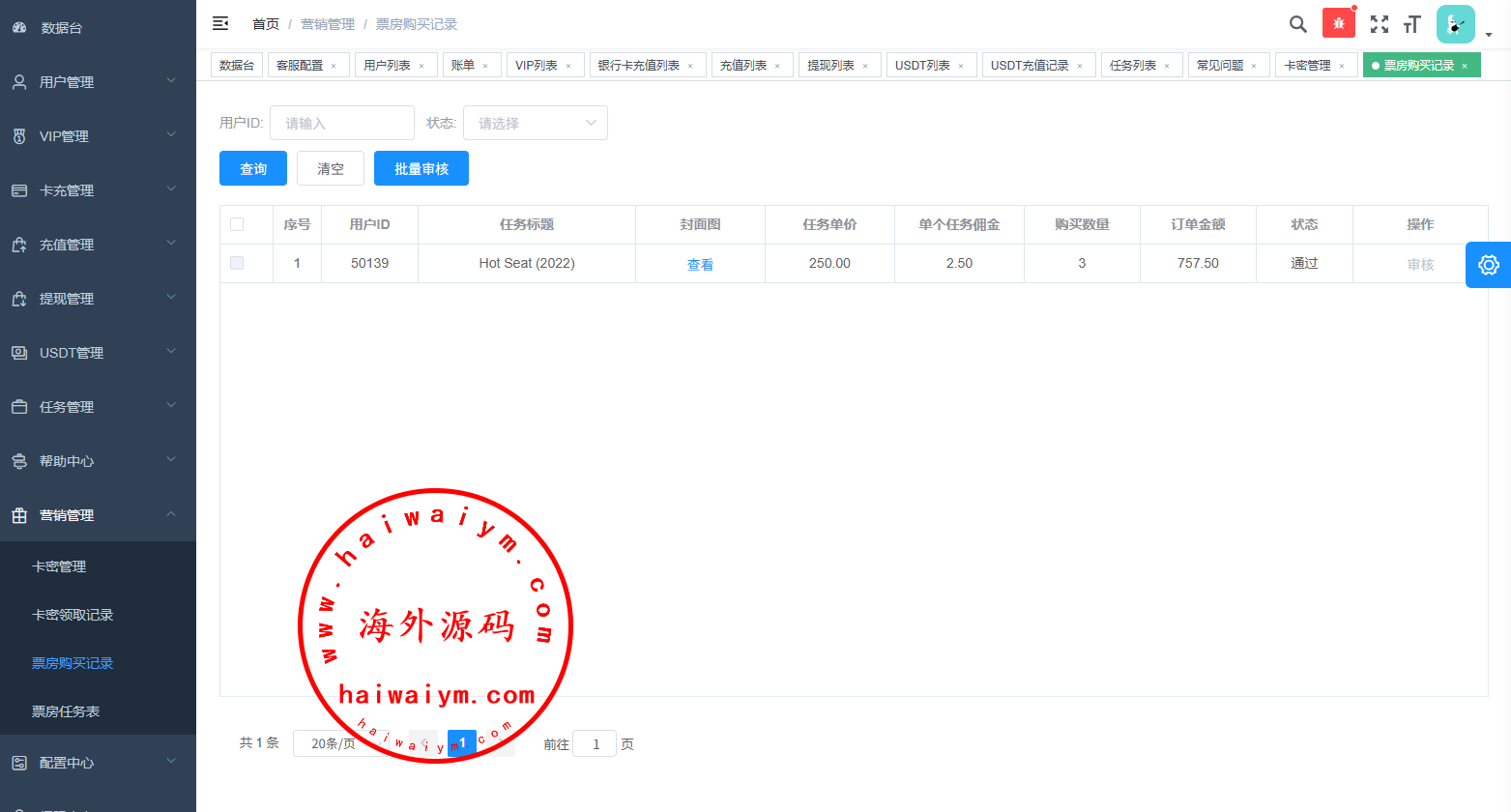The height and width of the screenshot is (812, 1511).
Task: Open the font size adjustment icon
Action: click(1412, 24)
